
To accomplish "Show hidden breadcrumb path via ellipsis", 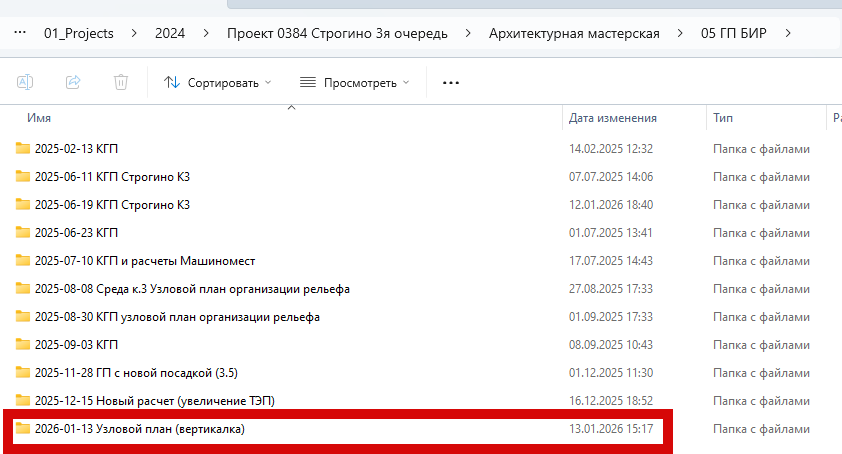I will (20, 33).
